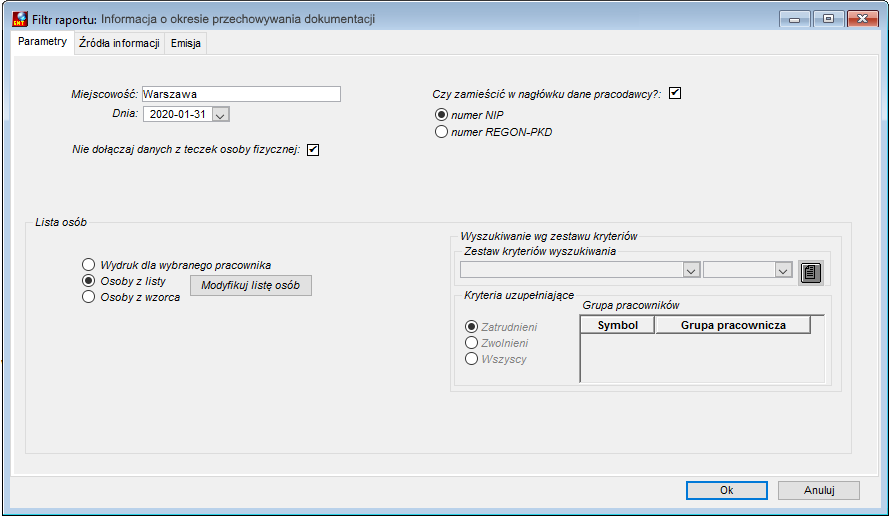889x516 pixels.
Task: Click the Grupa pracownicza column header
Action: point(733,325)
